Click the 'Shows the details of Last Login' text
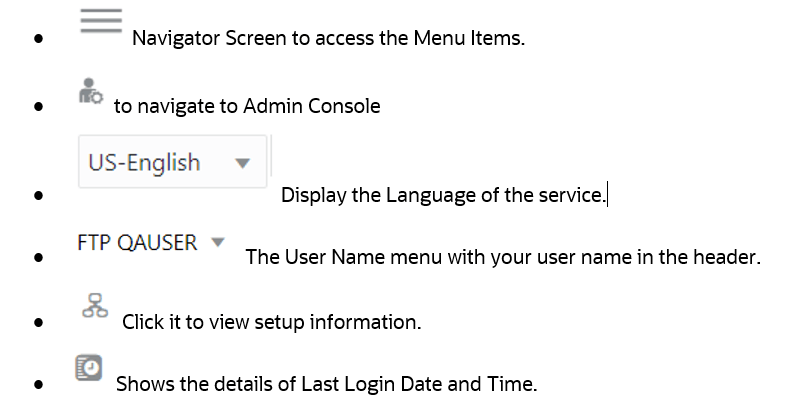Image resolution: width=798 pixels, height=420 pixels. click(314, 384)
